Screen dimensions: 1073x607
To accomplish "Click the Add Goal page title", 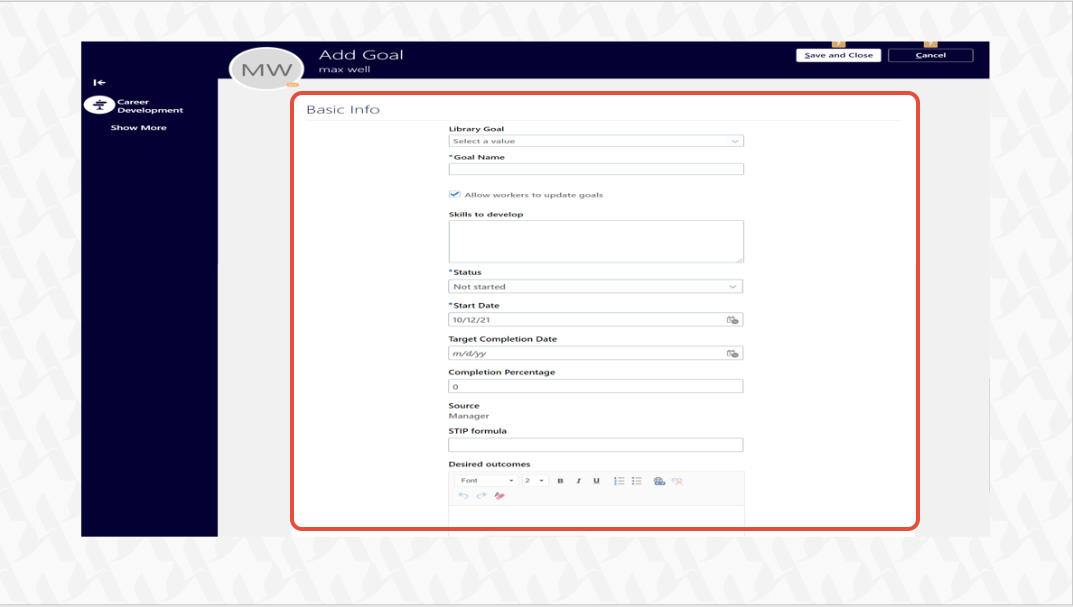I will 361,55.
